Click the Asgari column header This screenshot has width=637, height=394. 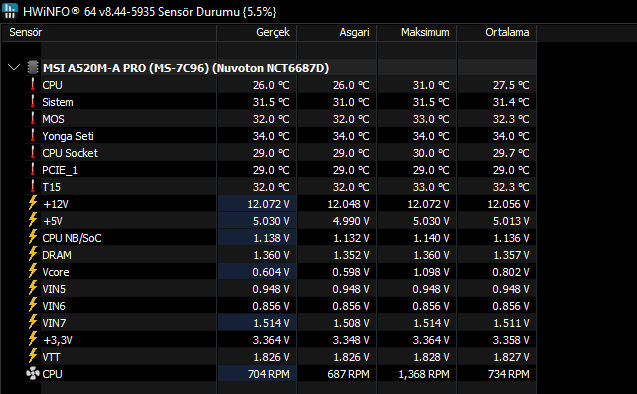(337, 32)
